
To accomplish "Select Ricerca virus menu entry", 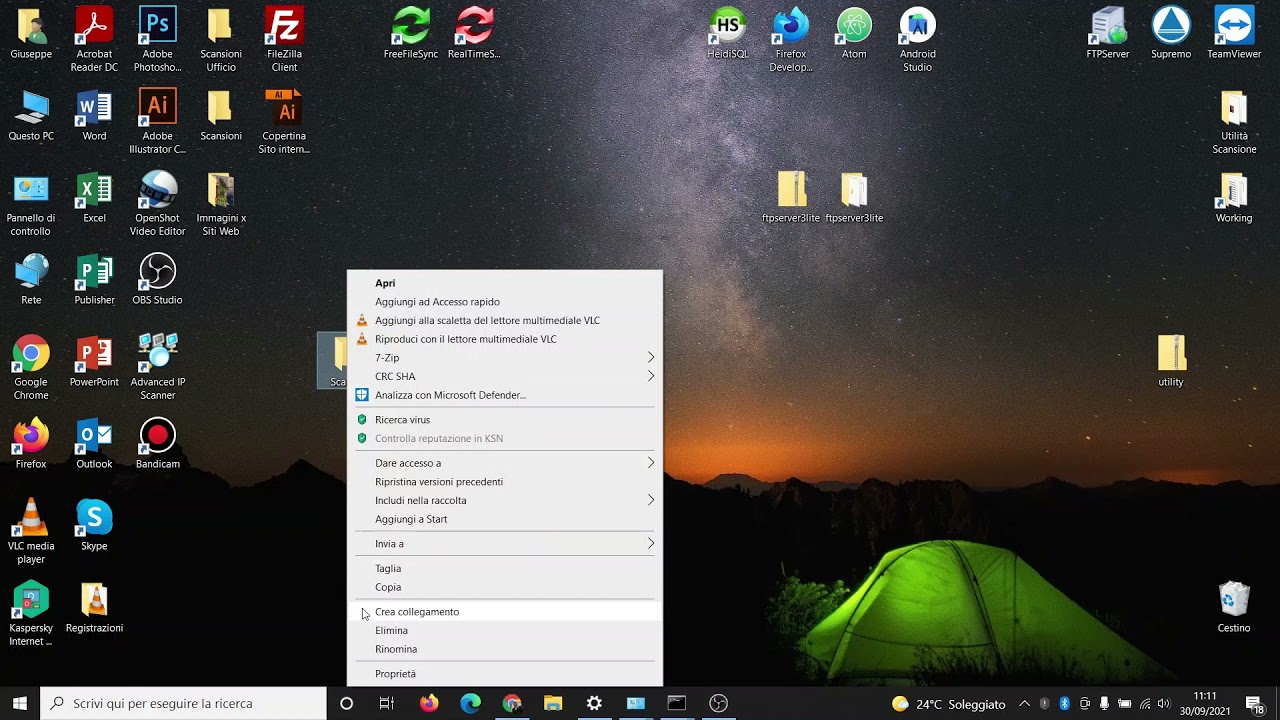I will click(504, 420).
